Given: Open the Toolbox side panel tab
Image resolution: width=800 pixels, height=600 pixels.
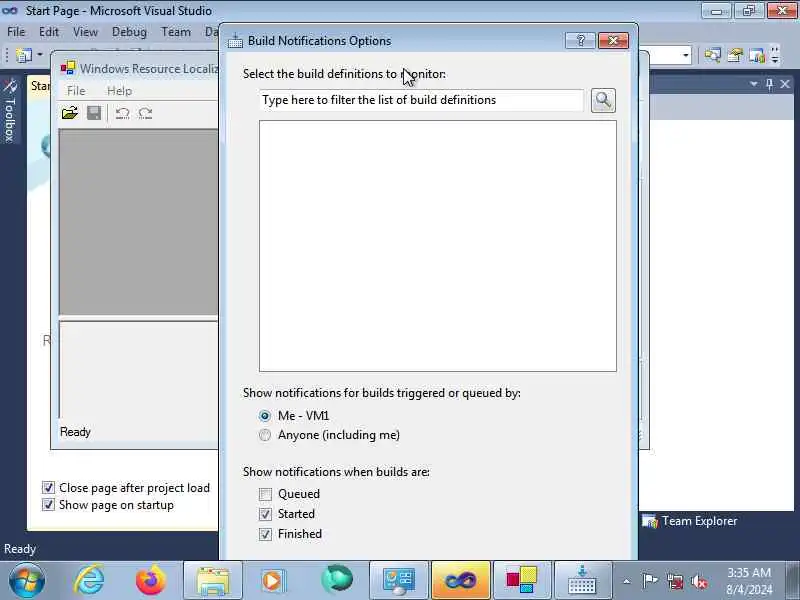Looking at the screenshot, I should [x=9, y=110].
